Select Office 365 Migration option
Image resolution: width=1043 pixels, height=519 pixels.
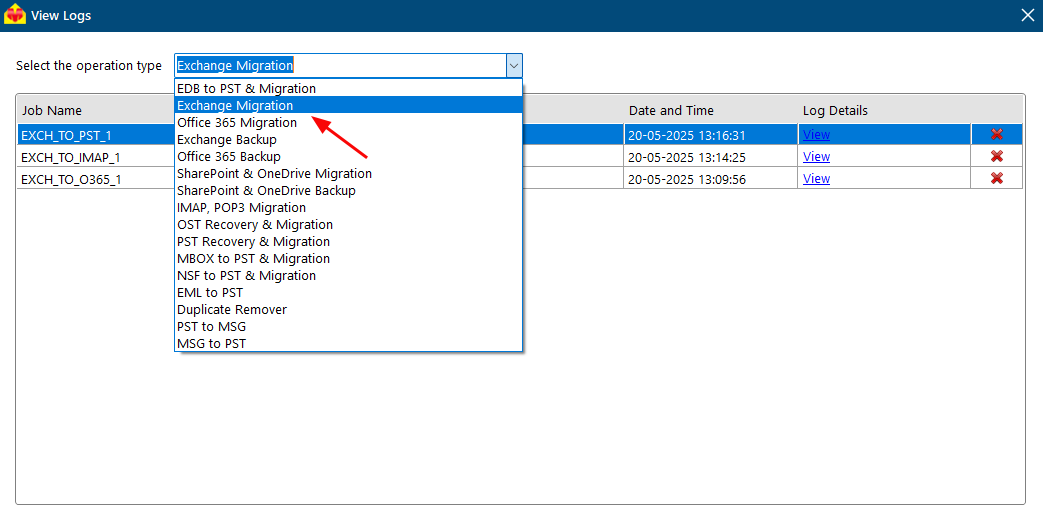pyautogui.click(x=348, y=122)
